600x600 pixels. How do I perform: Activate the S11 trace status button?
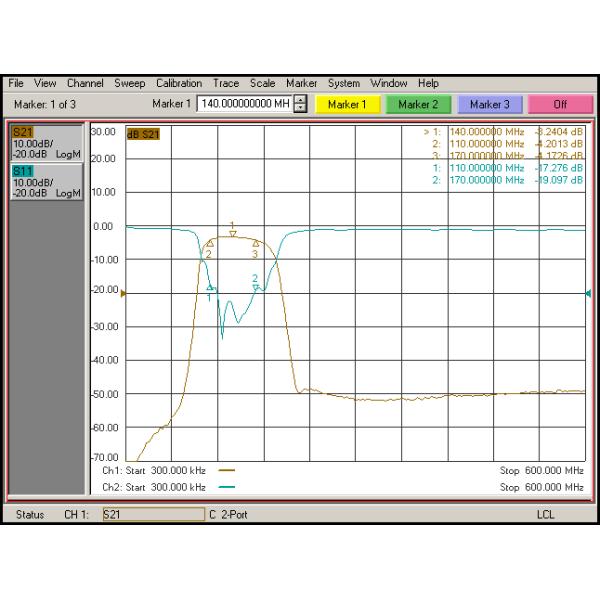pyautogui.click(x=45, y=181)
